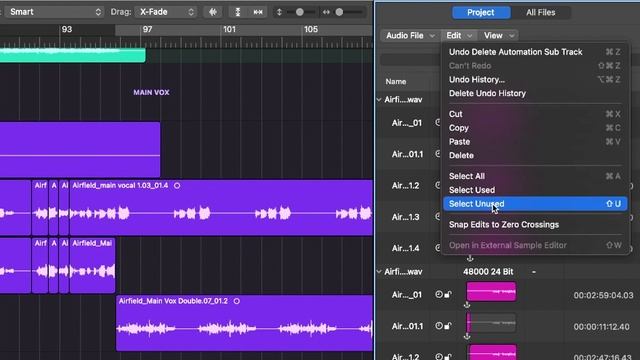Adjust the horizontal zoom slider knob
This screenshot has width=640, height=360.
coord(339,12)
